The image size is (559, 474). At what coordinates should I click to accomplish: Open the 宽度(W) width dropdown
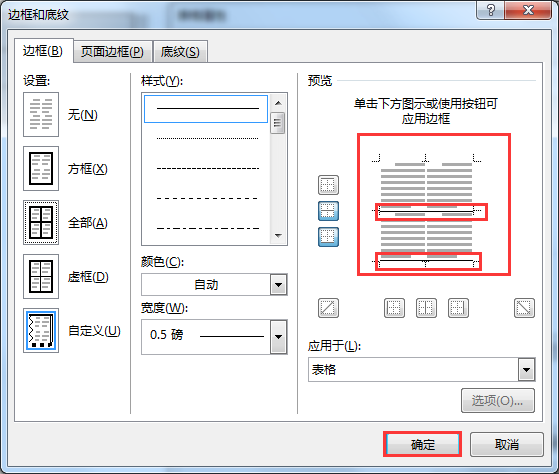278,337
